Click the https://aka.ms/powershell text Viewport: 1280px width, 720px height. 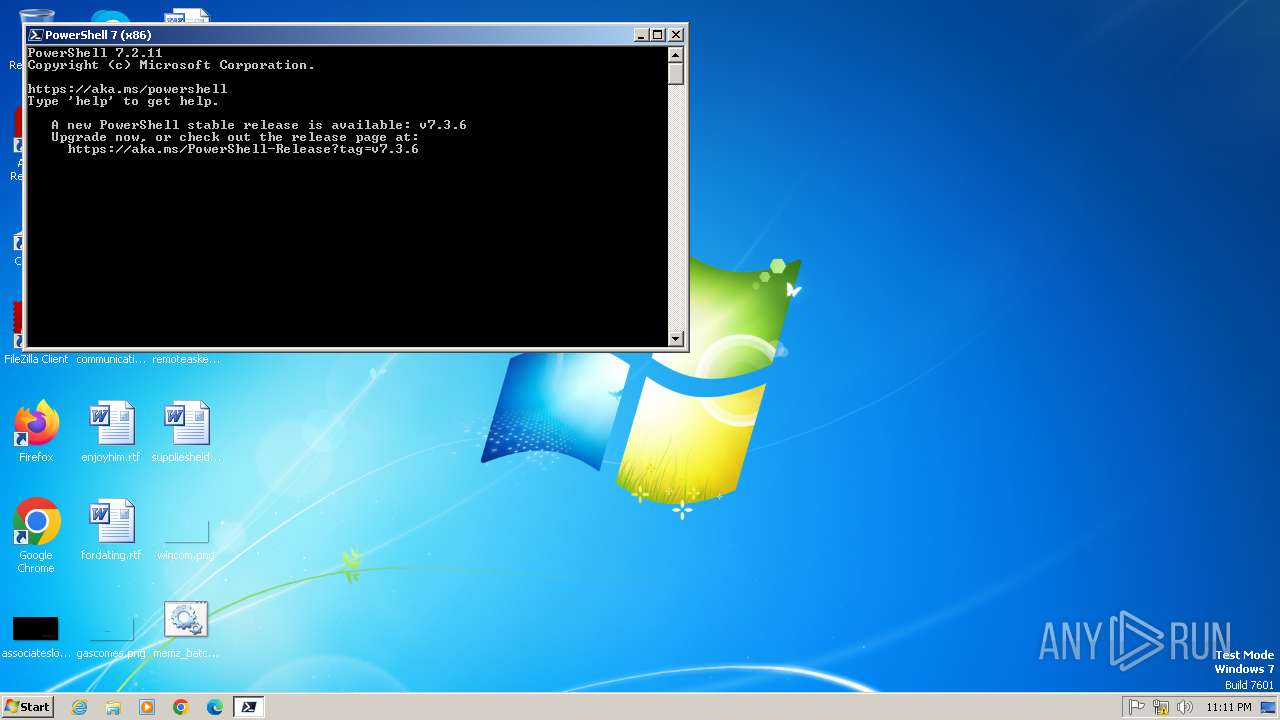point(127,89)
